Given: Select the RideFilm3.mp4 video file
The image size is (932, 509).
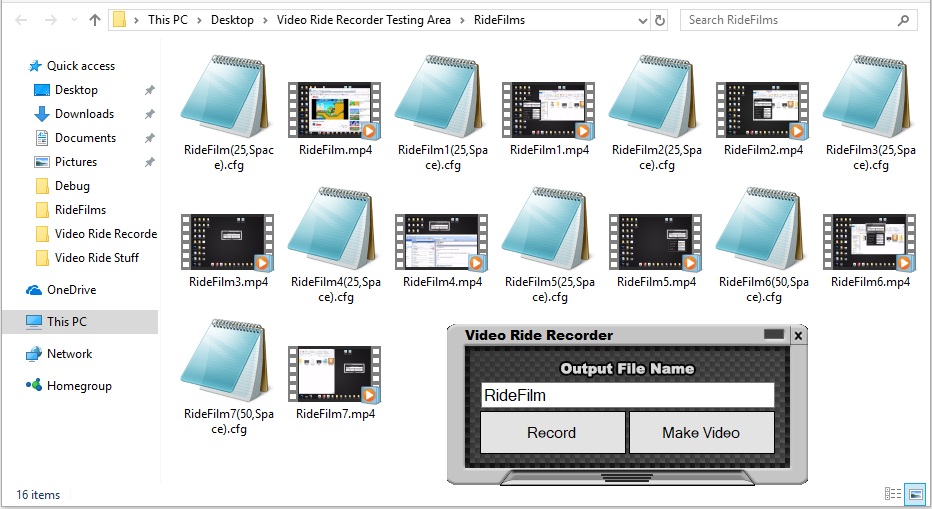Looking at the screenshot, I should (x=228, y=242).
